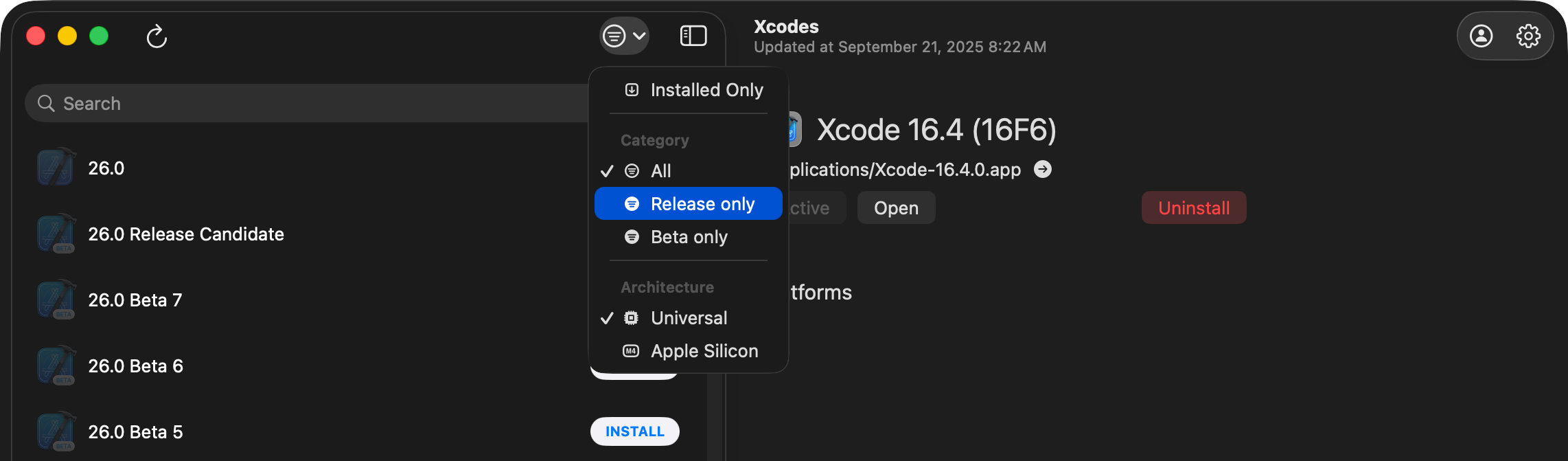Viewport: 1568px width, 461px height.
Task: Choose Beta only category filter
Action: coord(689,237)
